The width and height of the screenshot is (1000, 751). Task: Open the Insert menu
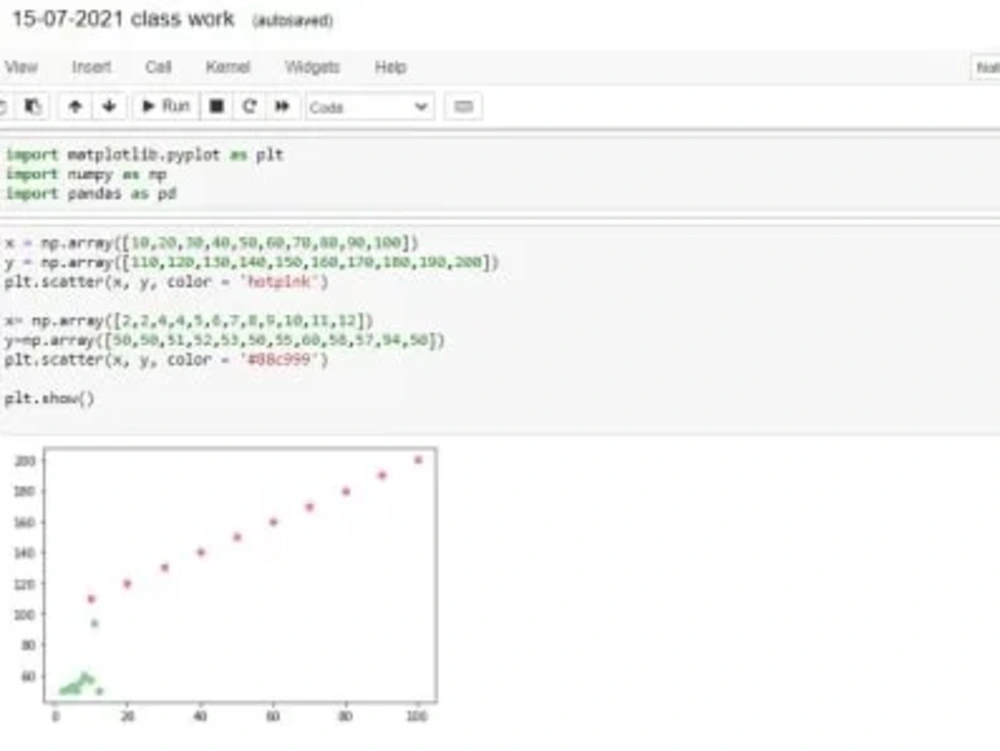pyautogui.click(x=91, y=67)
